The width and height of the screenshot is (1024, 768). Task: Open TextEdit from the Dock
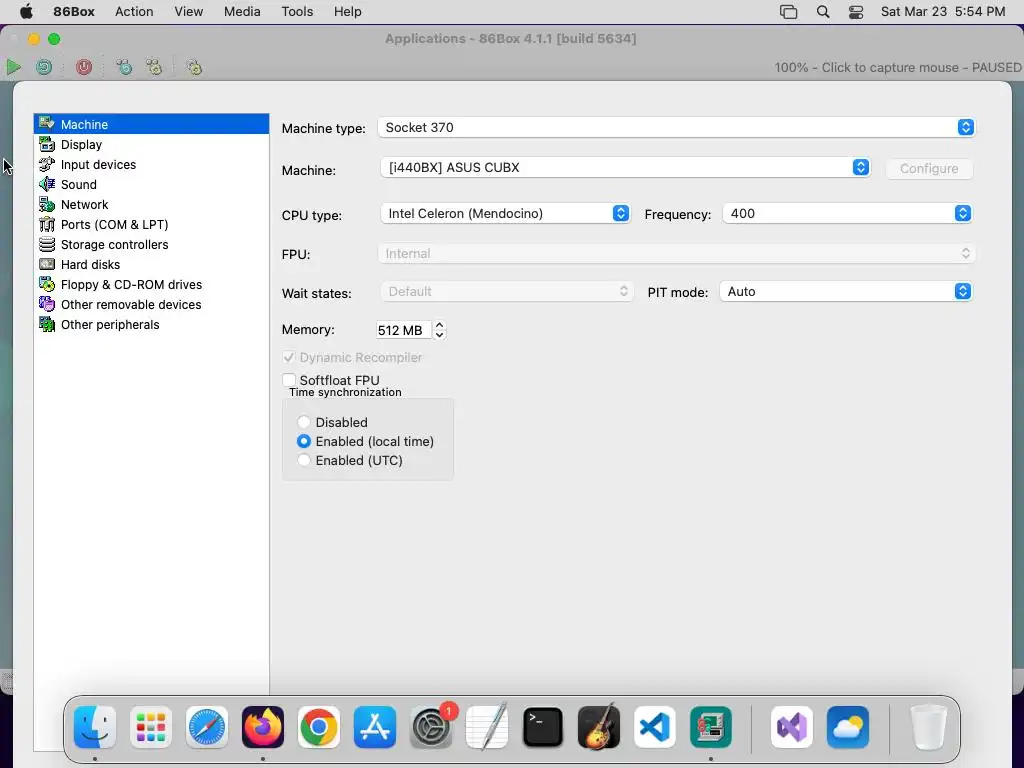pos(487,727)
